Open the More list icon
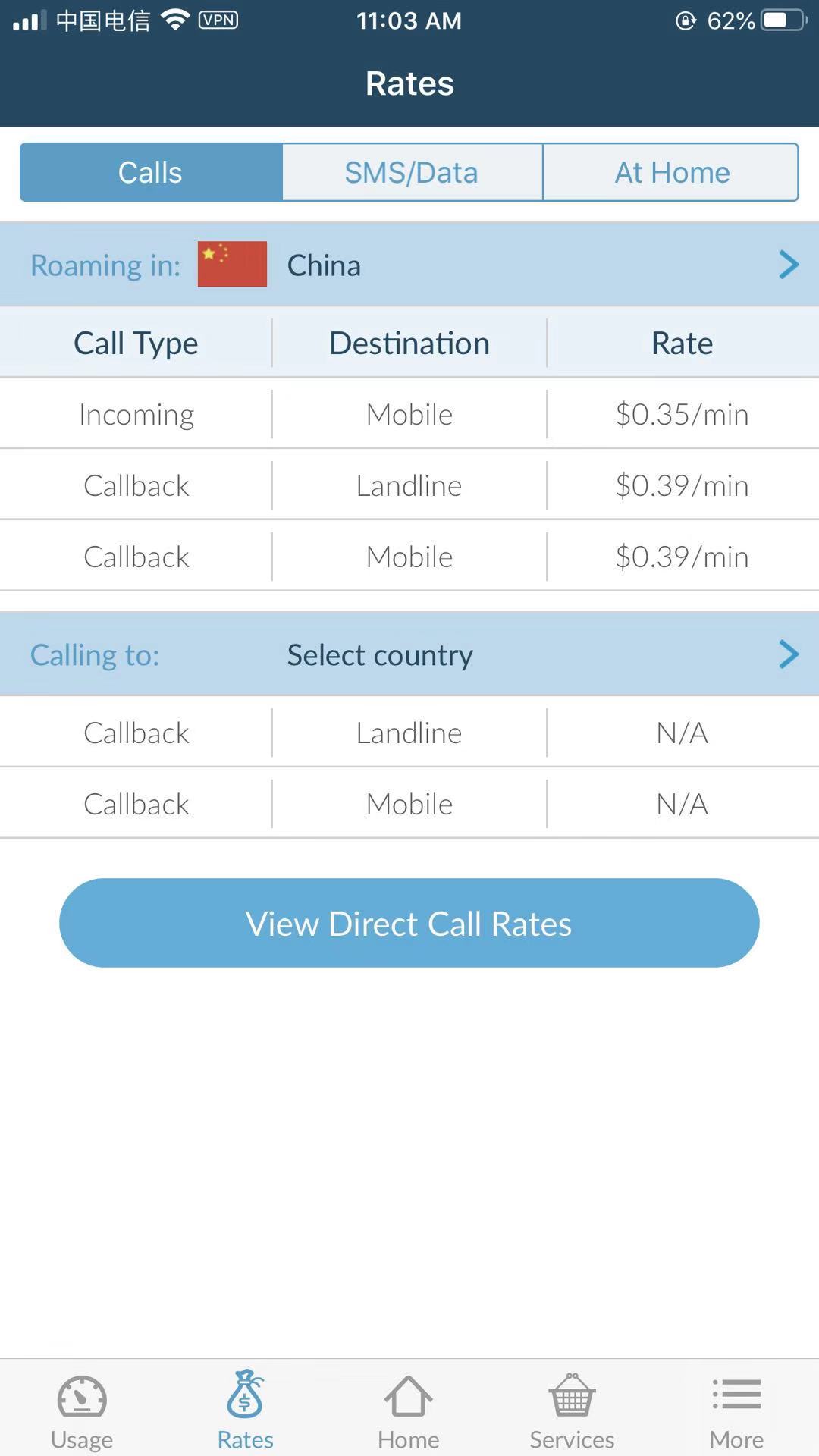This screenshot has width=819, height=1456. 736,1395
